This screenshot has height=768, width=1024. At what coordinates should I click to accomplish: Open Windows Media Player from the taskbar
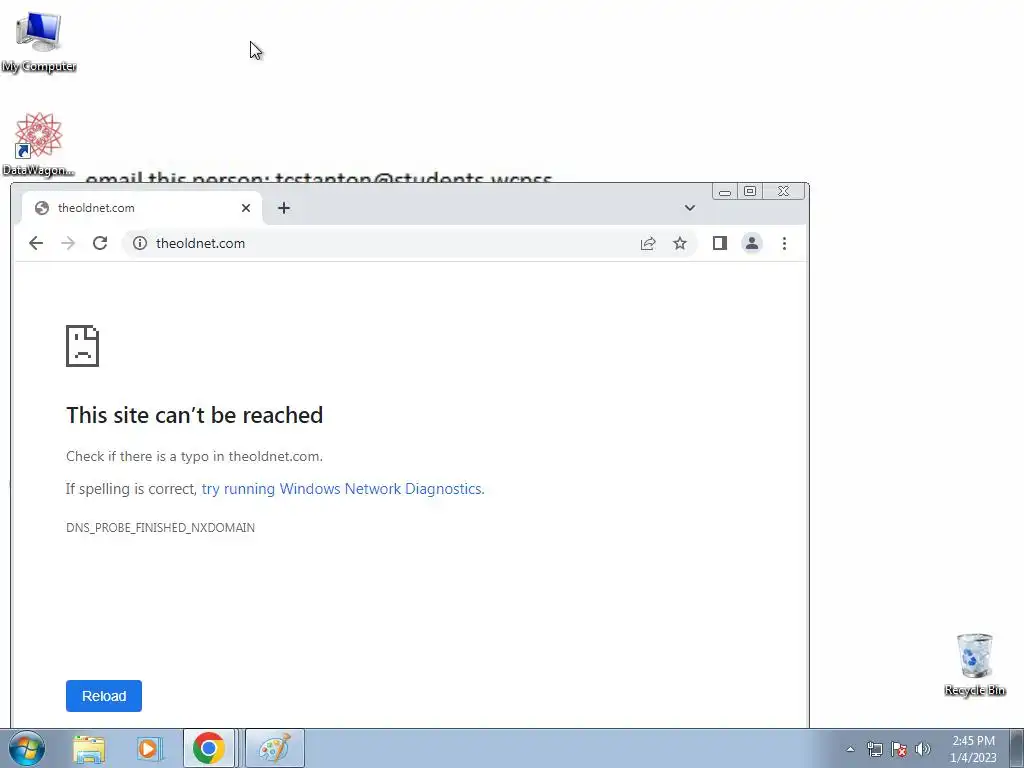(x=149, y=748)
